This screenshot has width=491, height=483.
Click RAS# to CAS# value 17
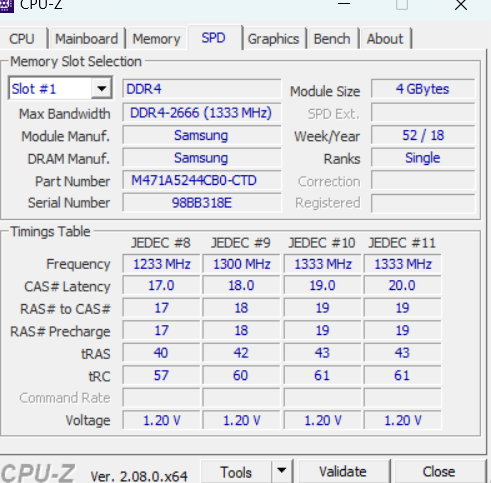161,308
